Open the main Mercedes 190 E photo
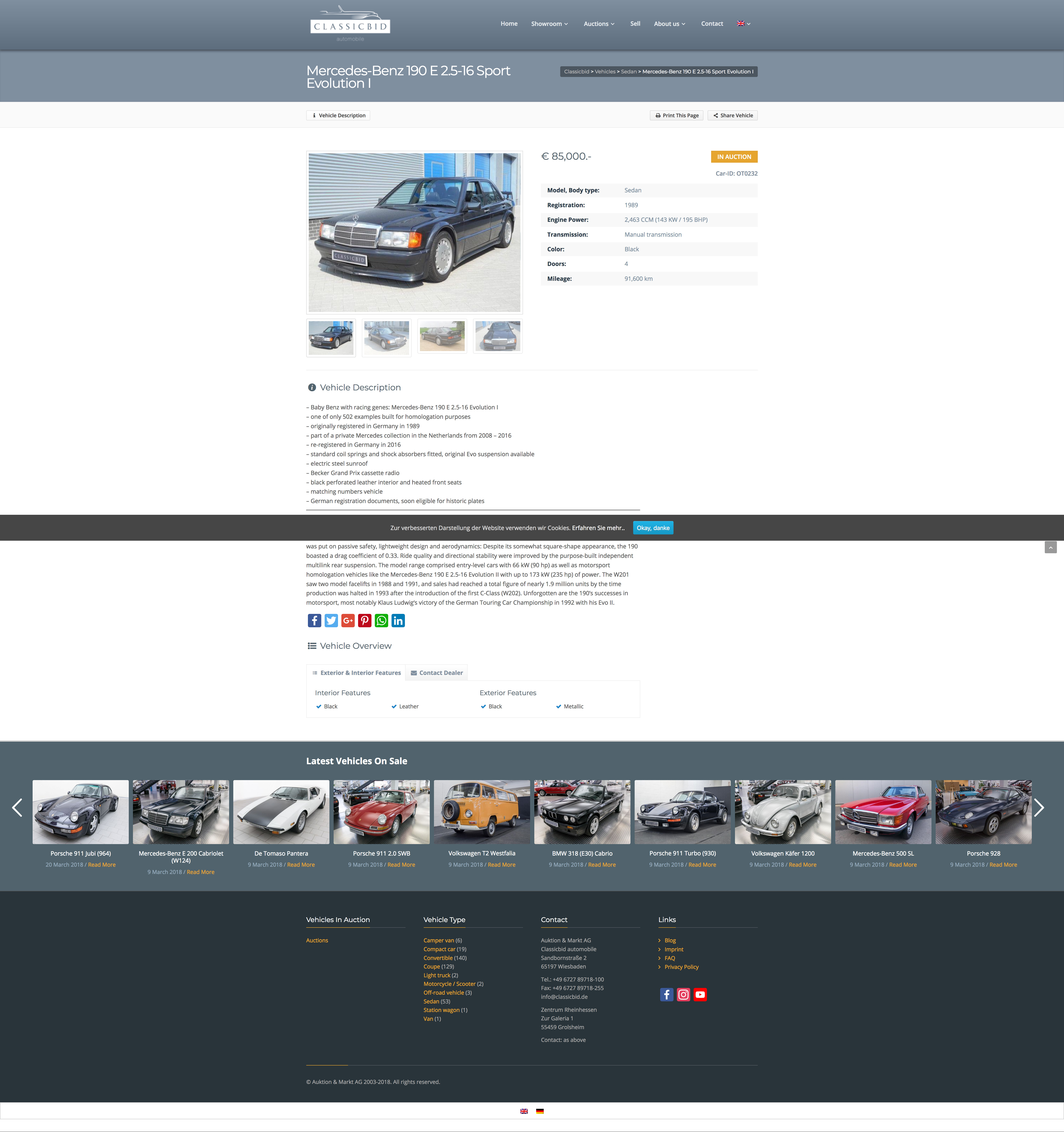 tap(415, 232)
